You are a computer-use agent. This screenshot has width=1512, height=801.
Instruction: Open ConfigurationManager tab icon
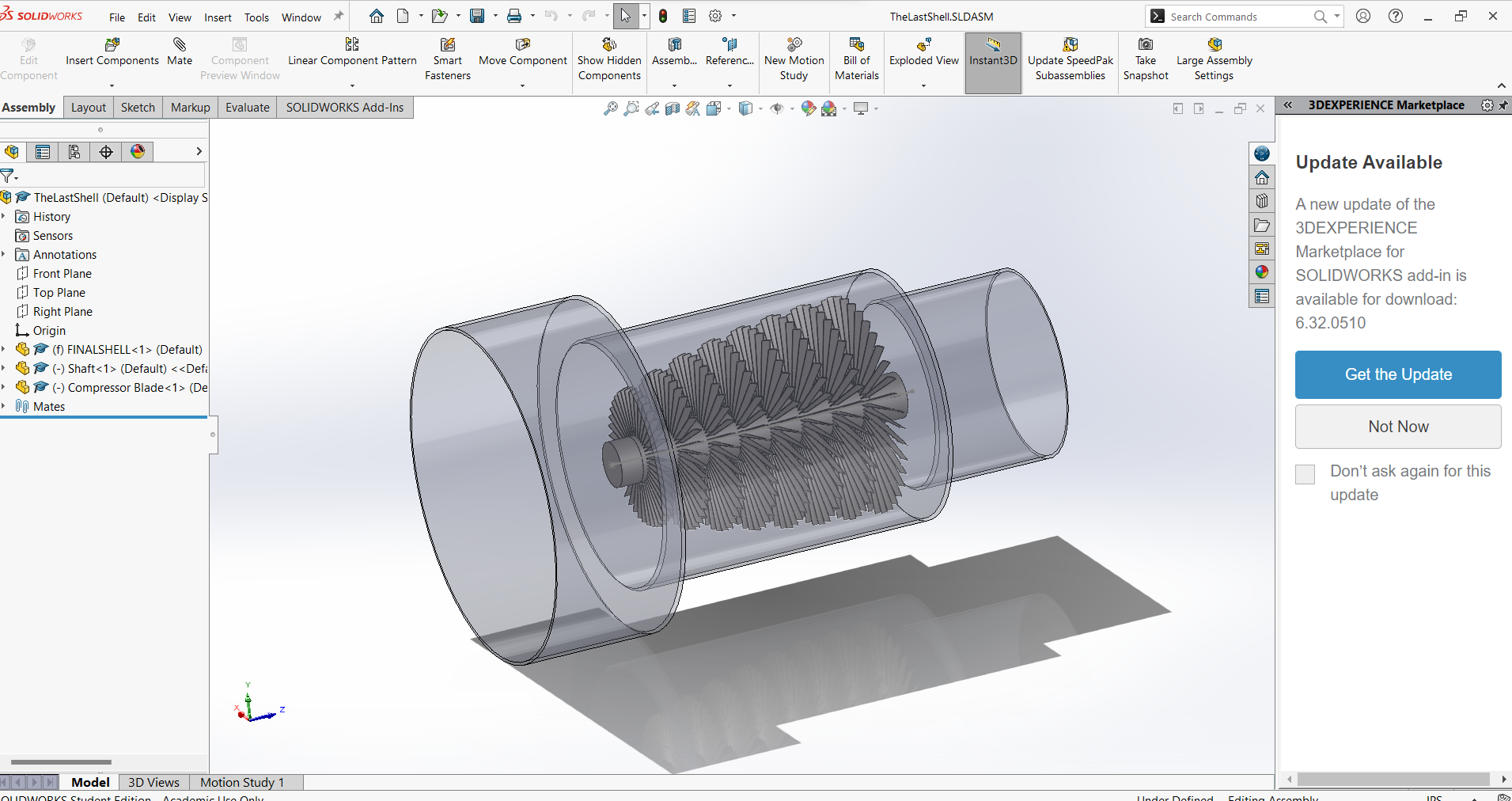(74, 152)
